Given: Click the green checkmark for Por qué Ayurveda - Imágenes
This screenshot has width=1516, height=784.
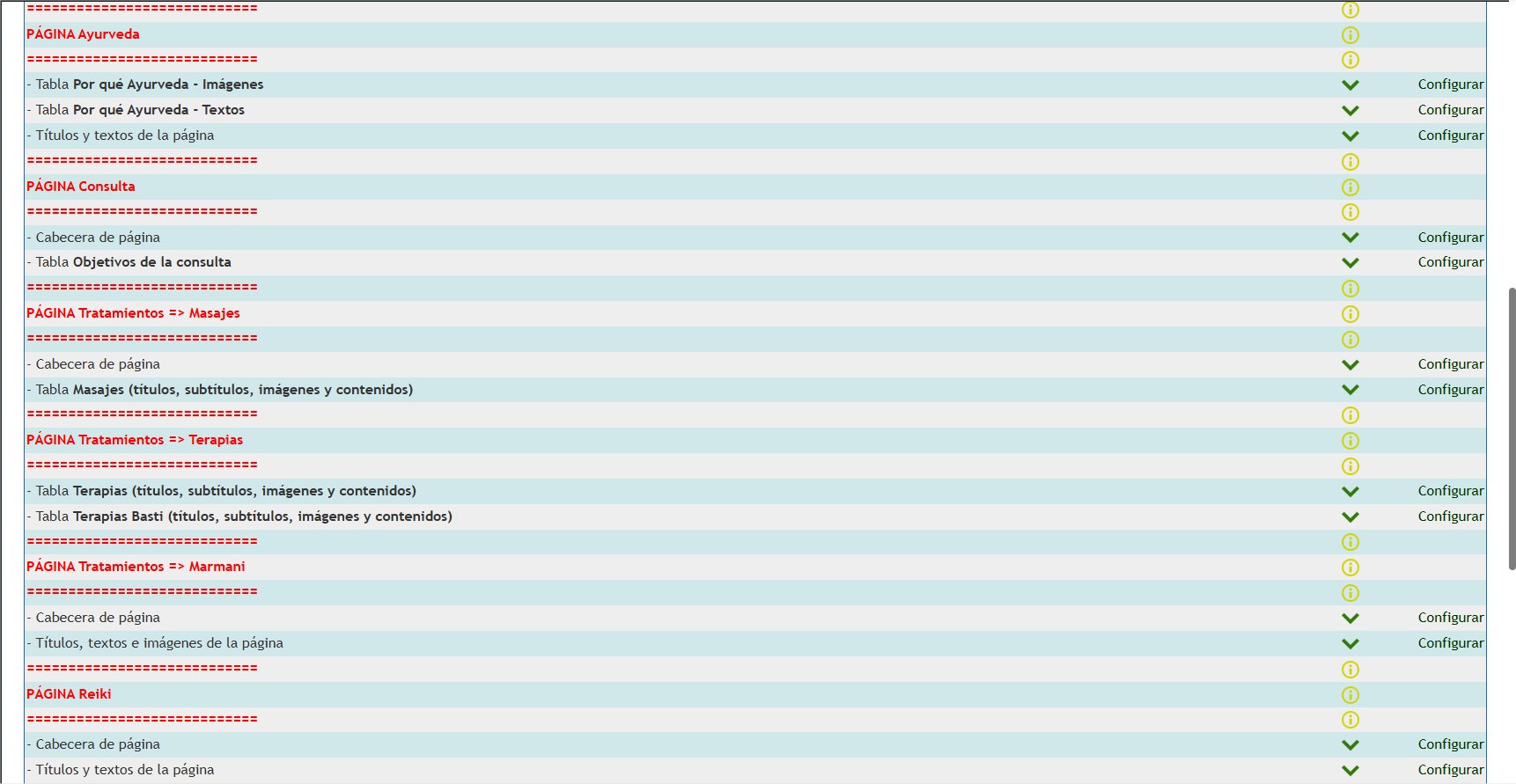Looking at the screenshot, I should tap(1350, 85).
